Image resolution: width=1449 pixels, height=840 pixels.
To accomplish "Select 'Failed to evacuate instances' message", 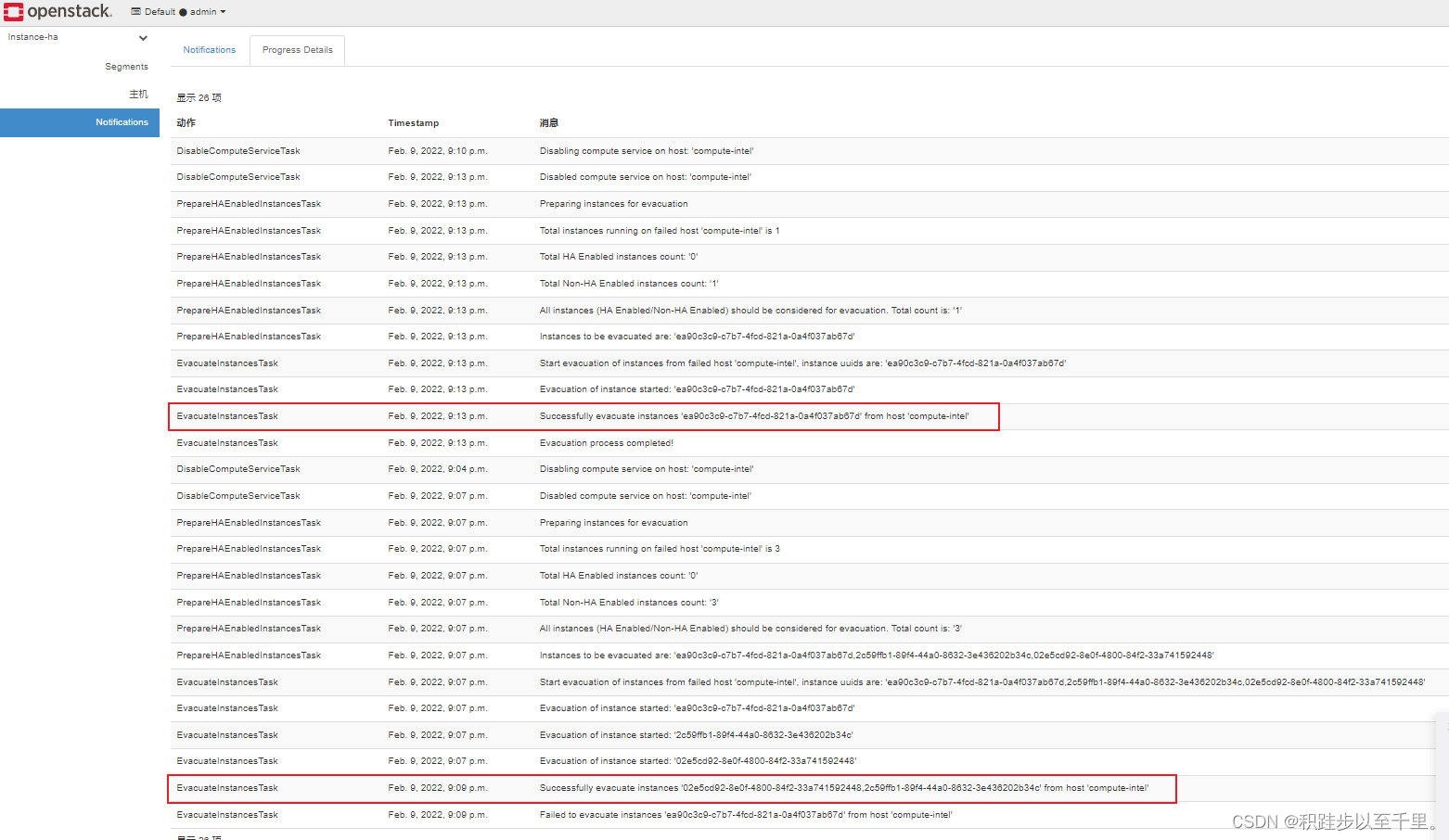I will (x=746, y=815).
